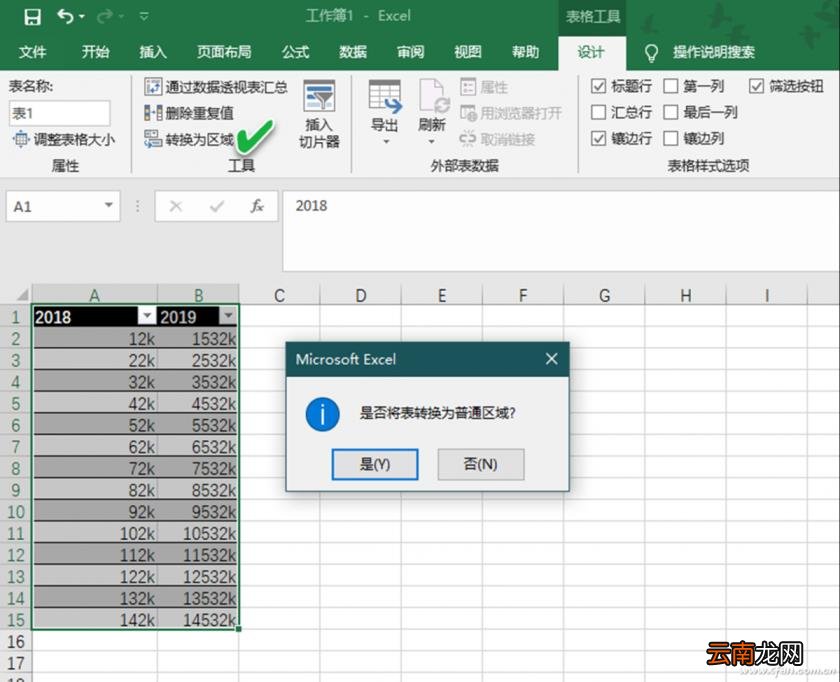Screen dimensions: 840x682
Task: Click the 否(N) button in dialog
Action: [481, 464]
